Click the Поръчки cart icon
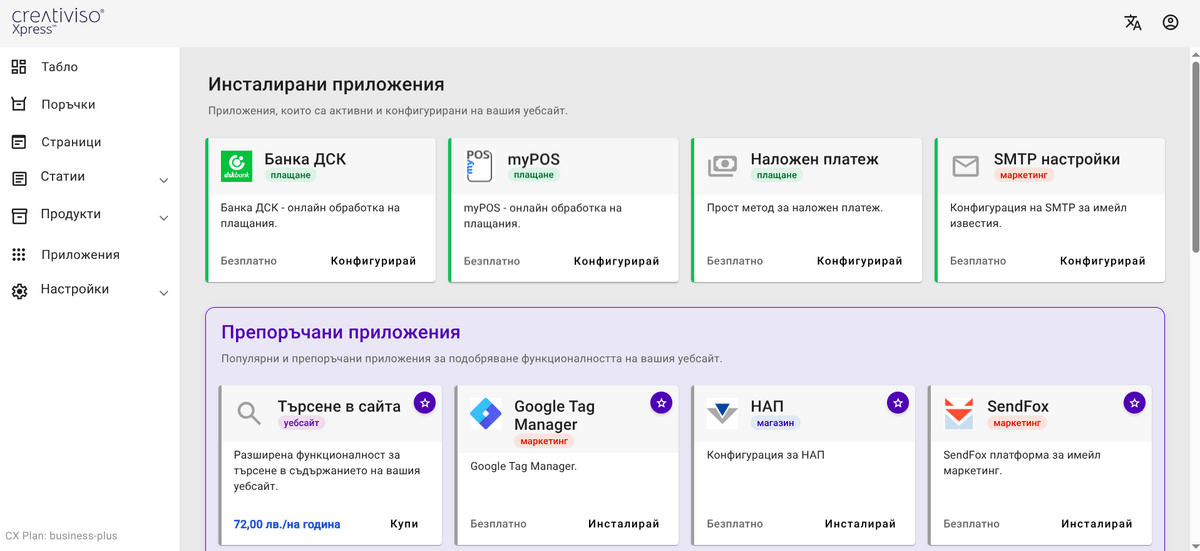The width and height of the screenshot is (1200, 551). [19, 104]
